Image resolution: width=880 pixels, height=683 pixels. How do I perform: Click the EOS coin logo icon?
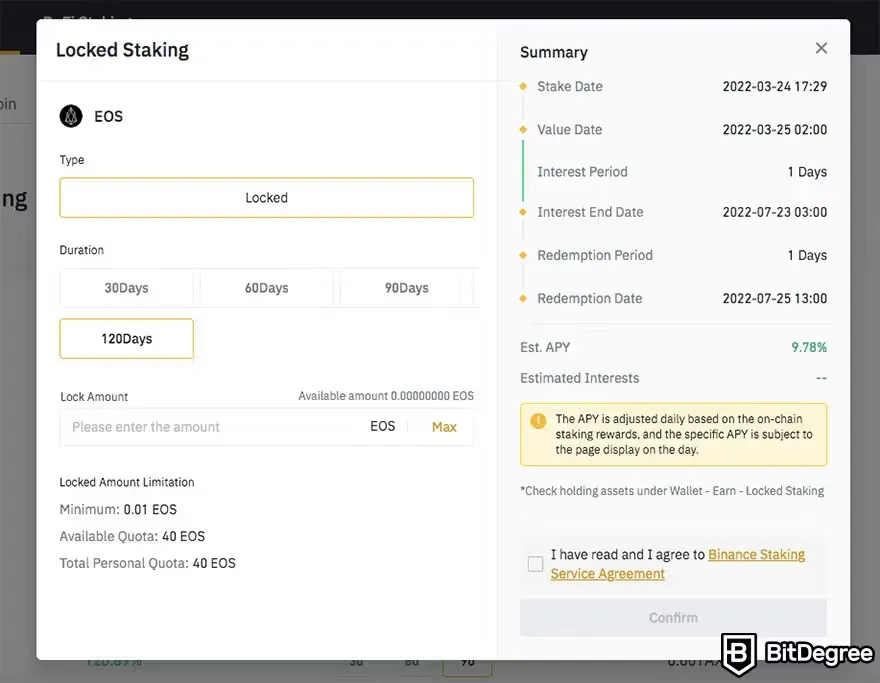[71, 116]
